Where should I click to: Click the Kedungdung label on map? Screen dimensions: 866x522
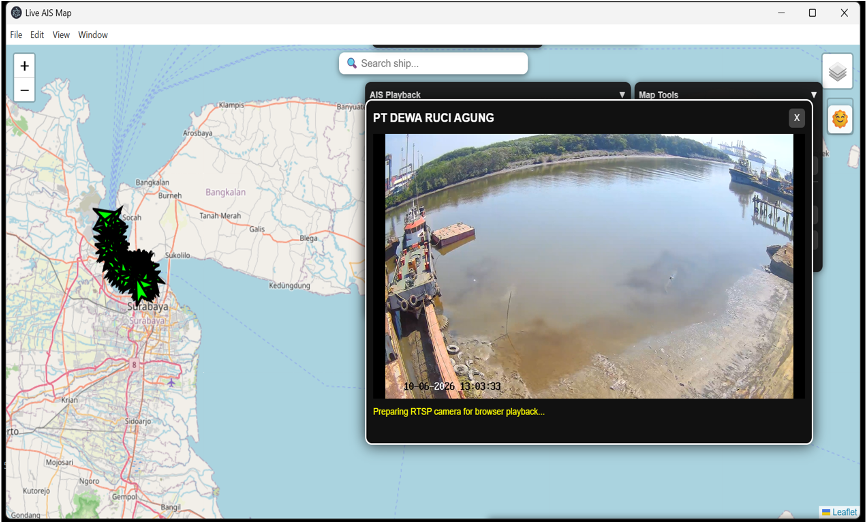click(x=289, y=286)
